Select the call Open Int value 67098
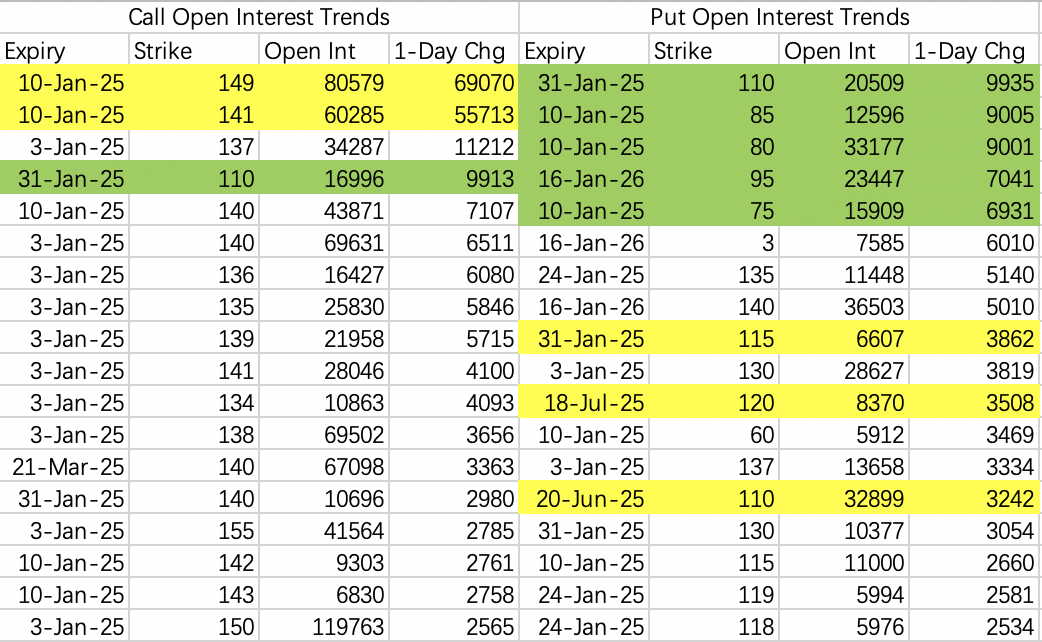 [x=354, y=467]
